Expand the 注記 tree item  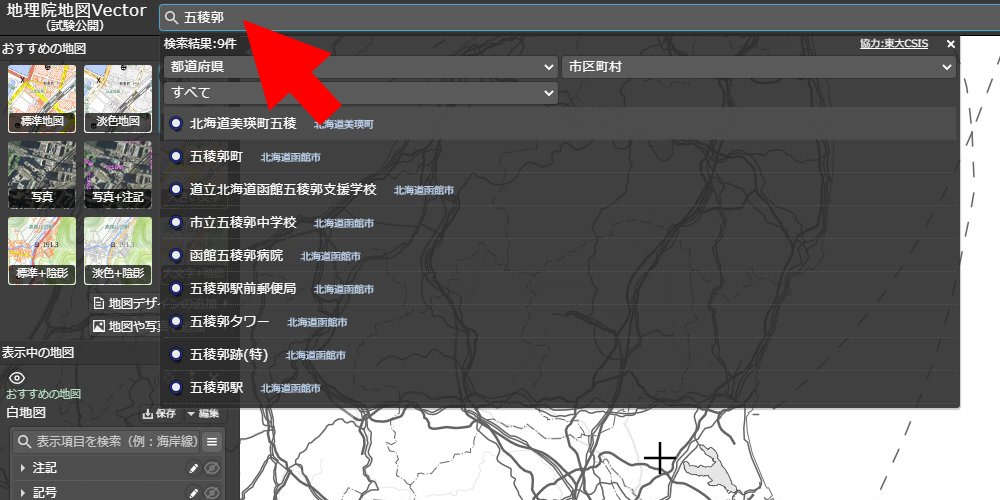tap(22, 468)
